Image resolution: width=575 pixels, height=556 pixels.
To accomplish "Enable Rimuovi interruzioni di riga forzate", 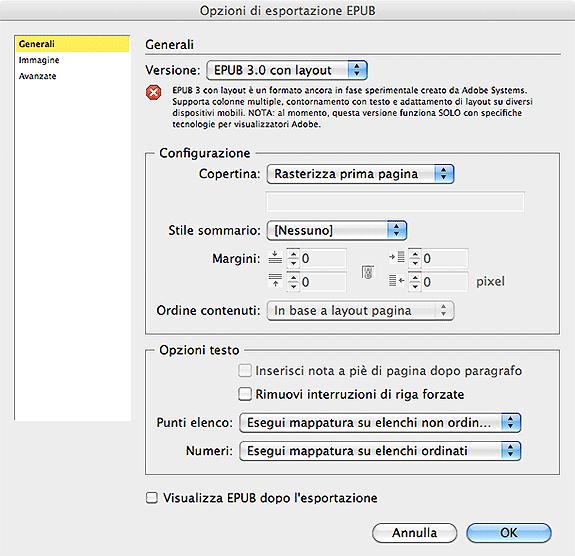I will (245, 394).
